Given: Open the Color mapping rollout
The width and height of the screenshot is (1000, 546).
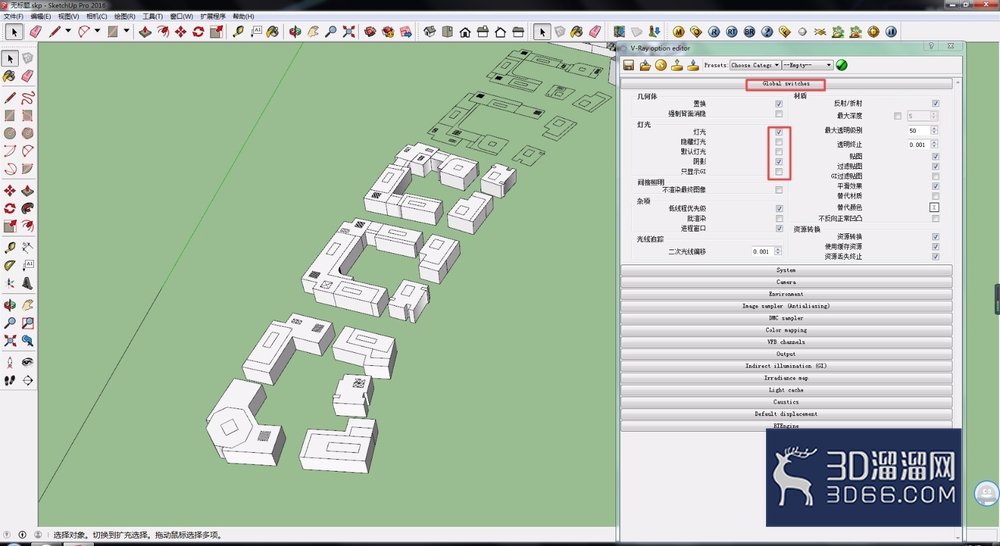Looking at the screenshot, I should pos(786,330).
